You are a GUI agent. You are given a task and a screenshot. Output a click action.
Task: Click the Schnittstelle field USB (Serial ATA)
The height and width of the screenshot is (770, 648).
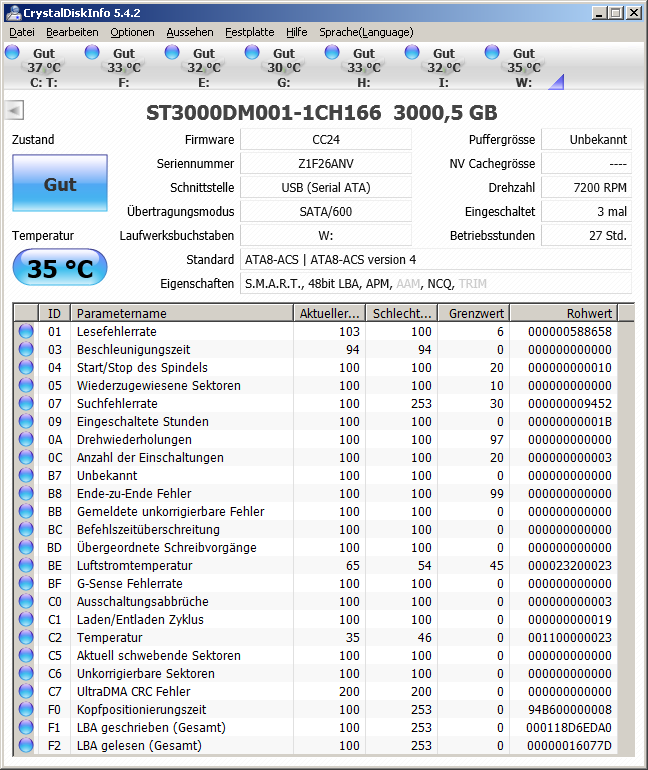(326, 188)
